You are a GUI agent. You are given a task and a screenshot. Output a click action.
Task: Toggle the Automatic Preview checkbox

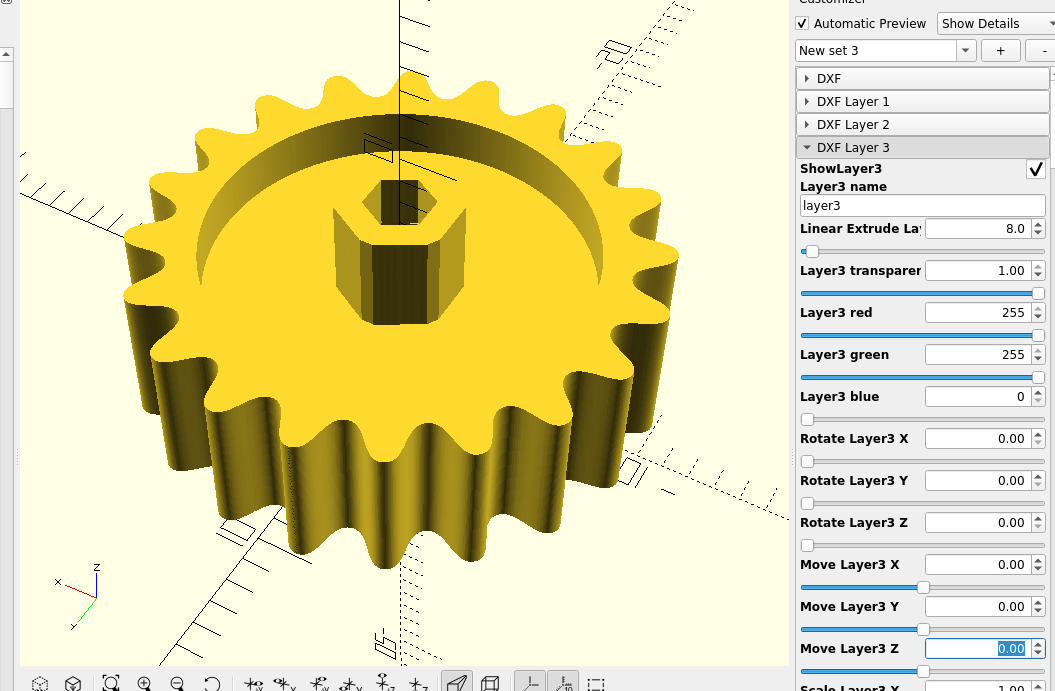(802, 24)
